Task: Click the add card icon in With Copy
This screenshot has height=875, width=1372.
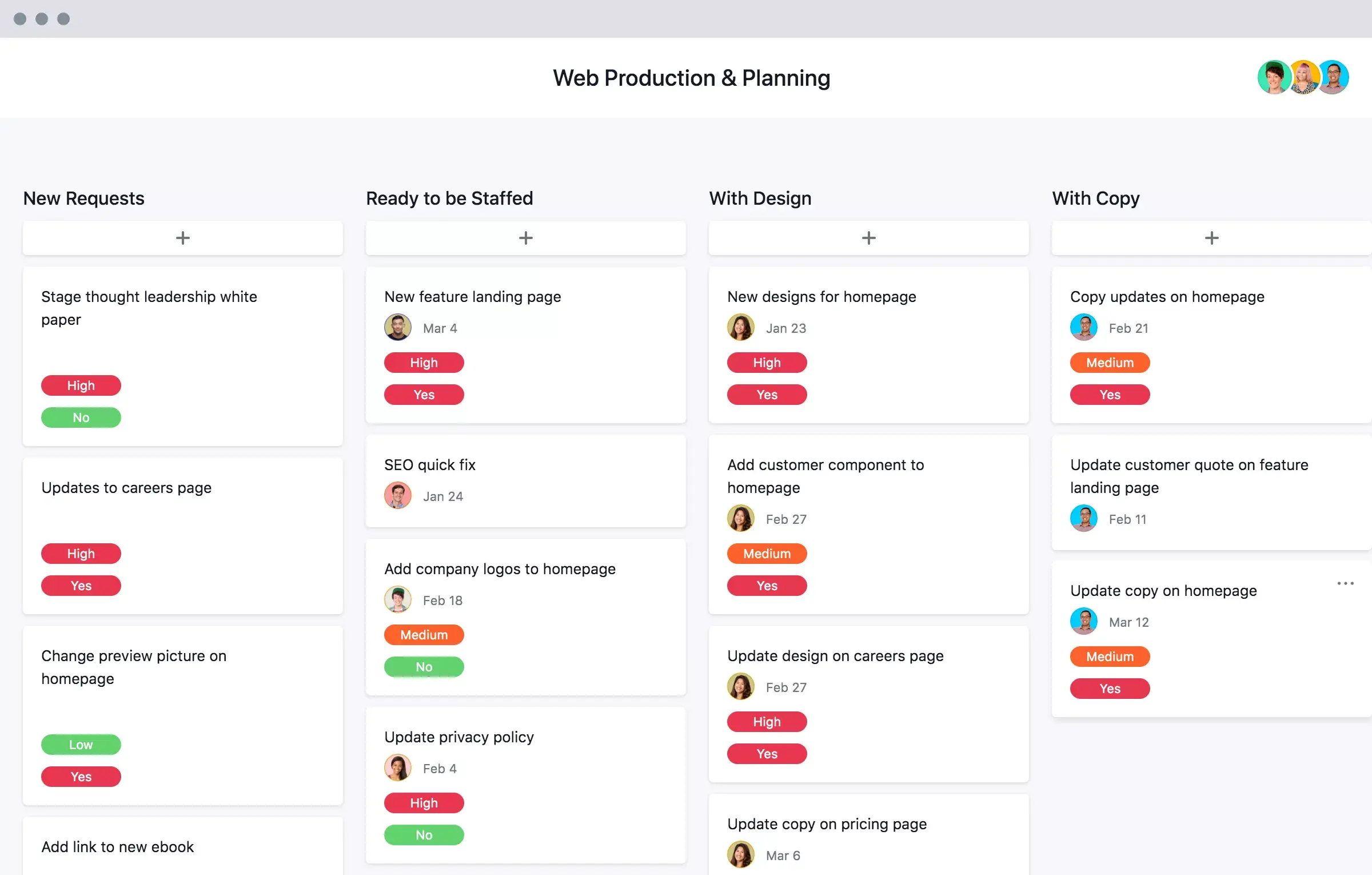Action: (x=1212, y=238)
